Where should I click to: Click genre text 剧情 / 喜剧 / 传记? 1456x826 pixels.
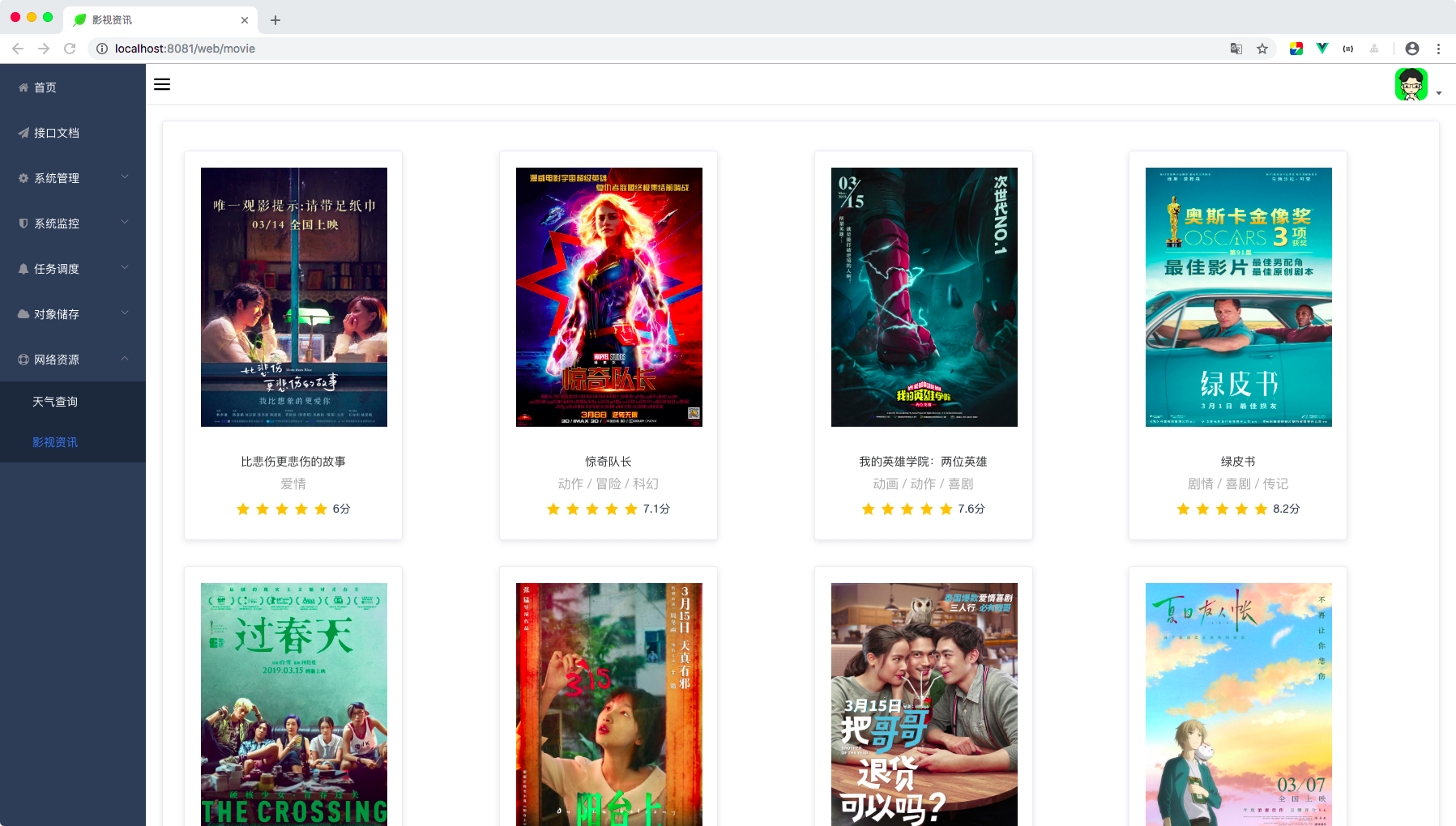point(1238,483)
